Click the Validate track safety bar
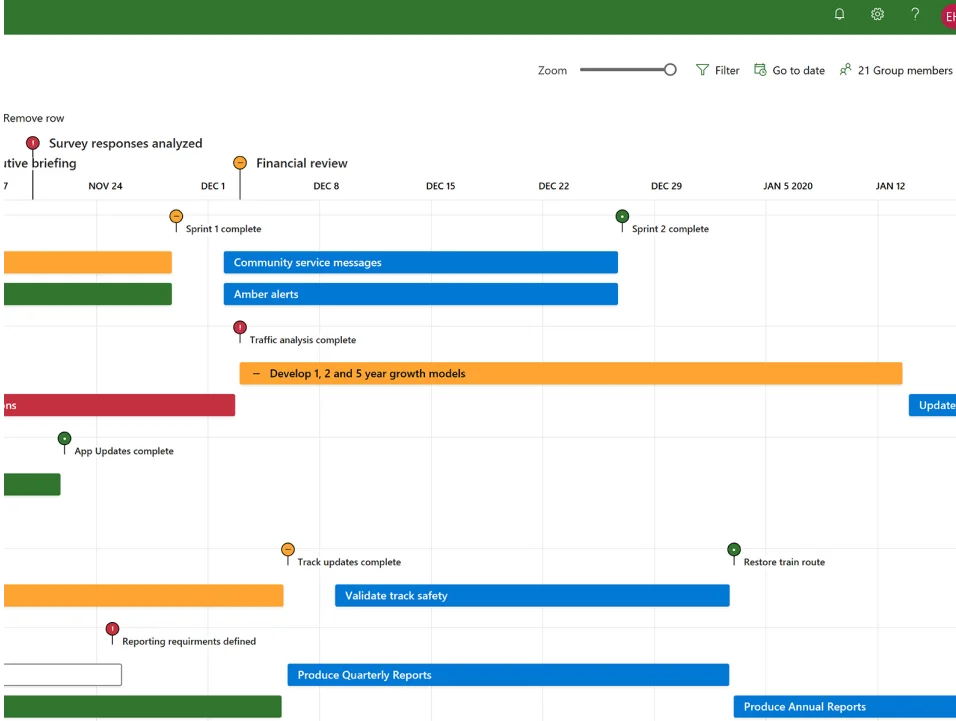This screenshot has width=956, height=721. (531, 596)
